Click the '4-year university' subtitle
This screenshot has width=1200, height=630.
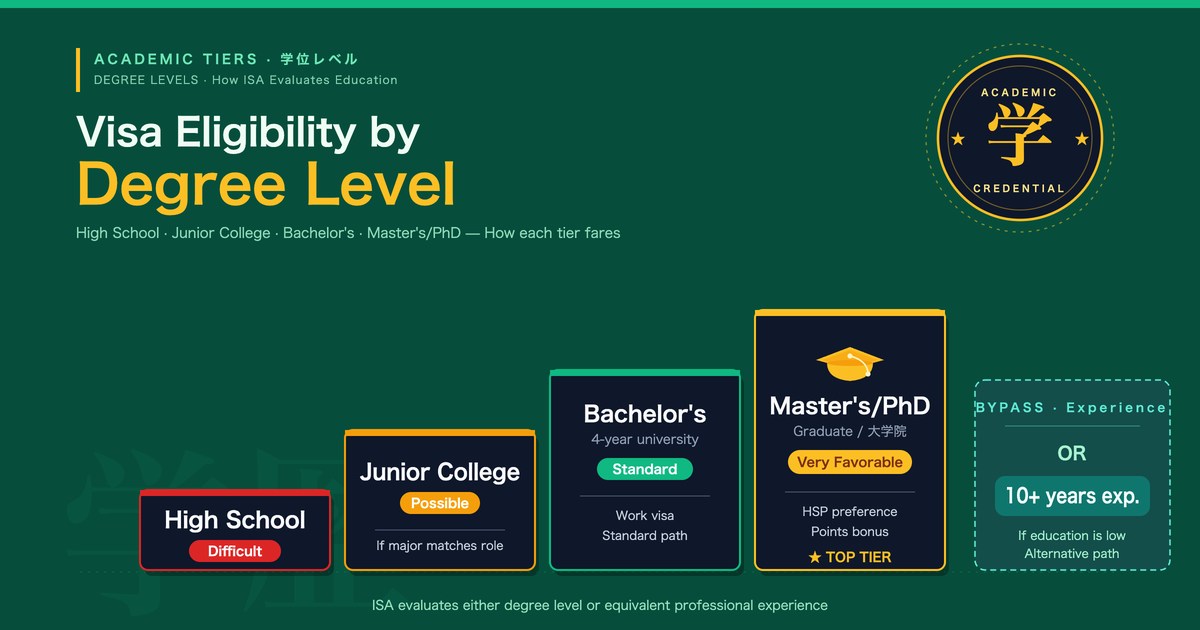pyautogui.click(x=645, y=439)
